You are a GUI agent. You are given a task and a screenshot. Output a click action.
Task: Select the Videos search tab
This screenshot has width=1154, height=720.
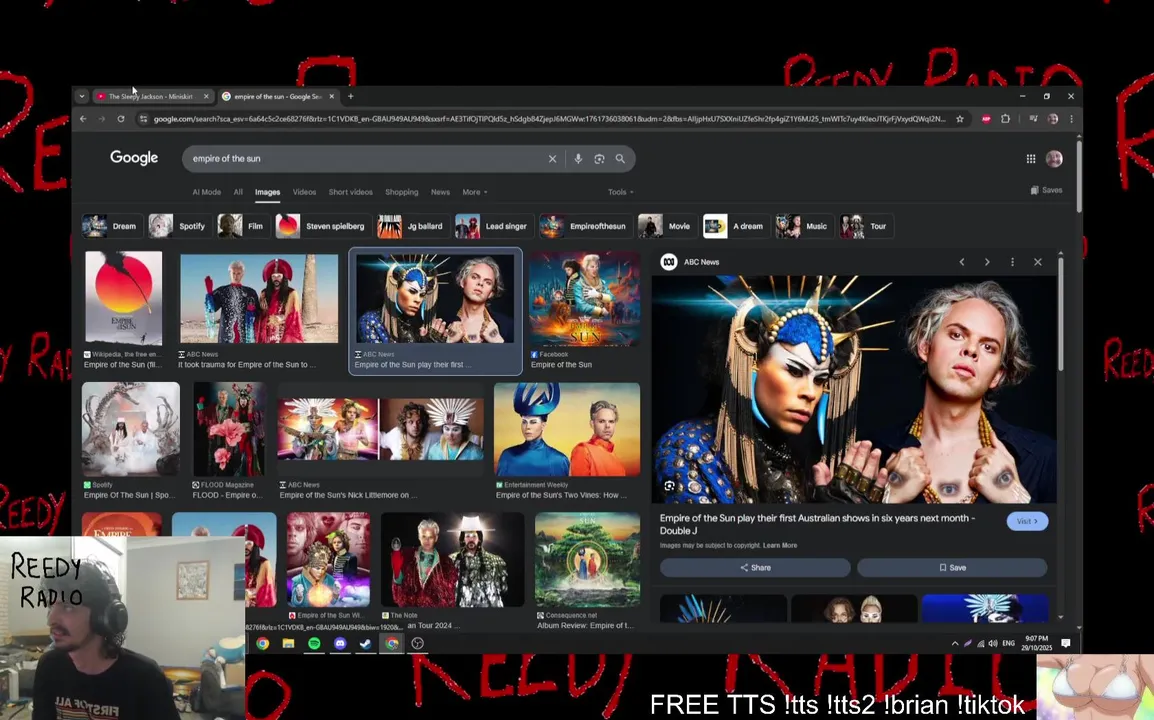point(304,192)
